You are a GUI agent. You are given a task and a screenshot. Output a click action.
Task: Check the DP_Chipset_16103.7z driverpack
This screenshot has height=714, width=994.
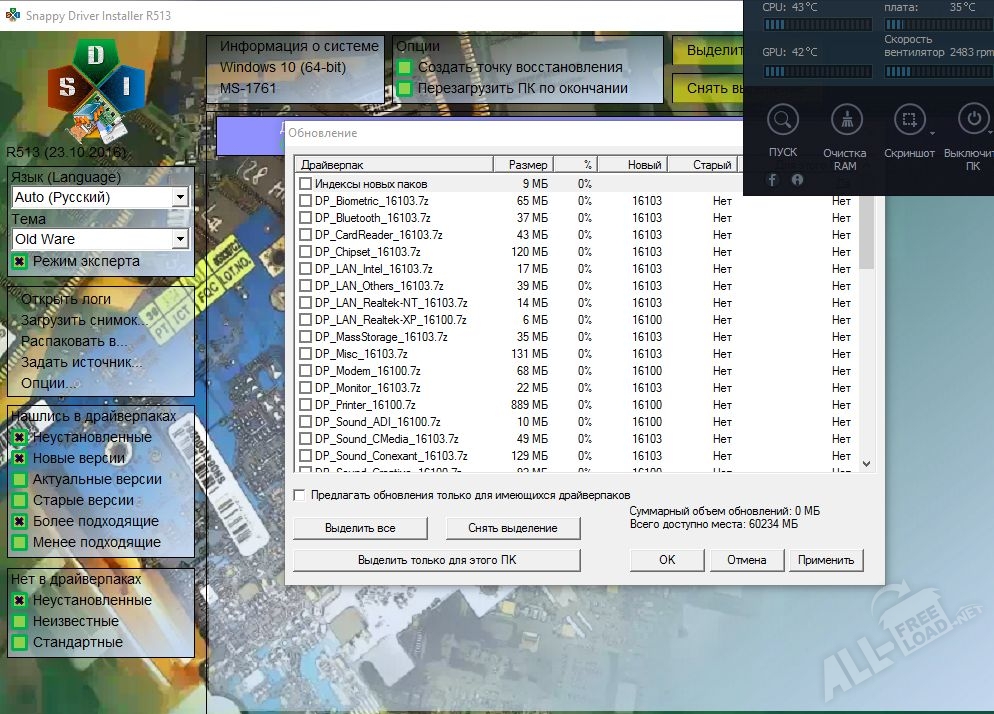(x=306, y=252)
